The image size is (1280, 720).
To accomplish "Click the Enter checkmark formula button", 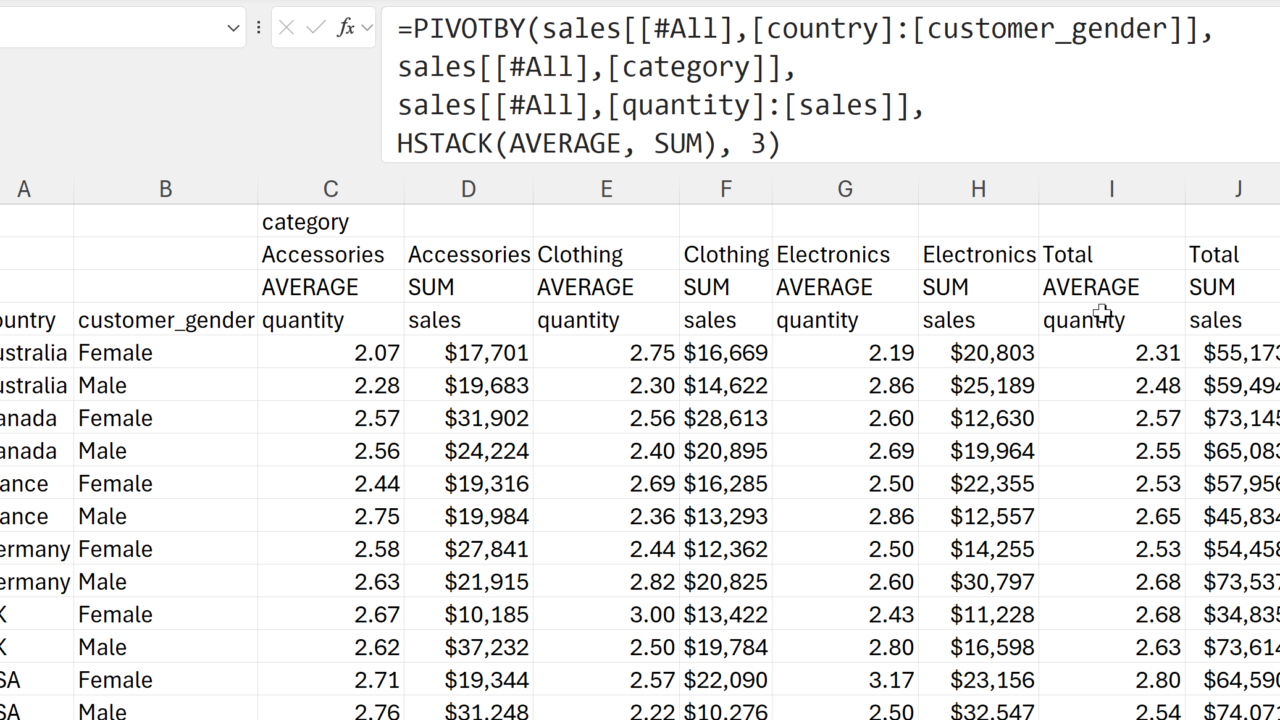I will [316, 28].
